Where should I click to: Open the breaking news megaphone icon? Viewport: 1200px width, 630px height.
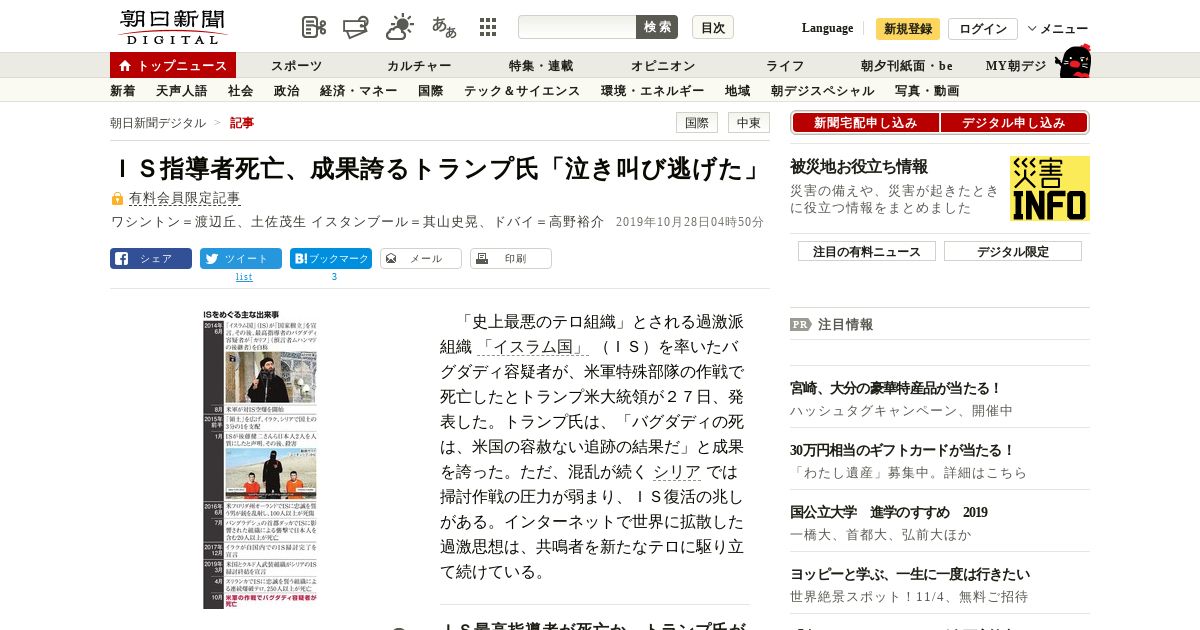tap(356, 28)
